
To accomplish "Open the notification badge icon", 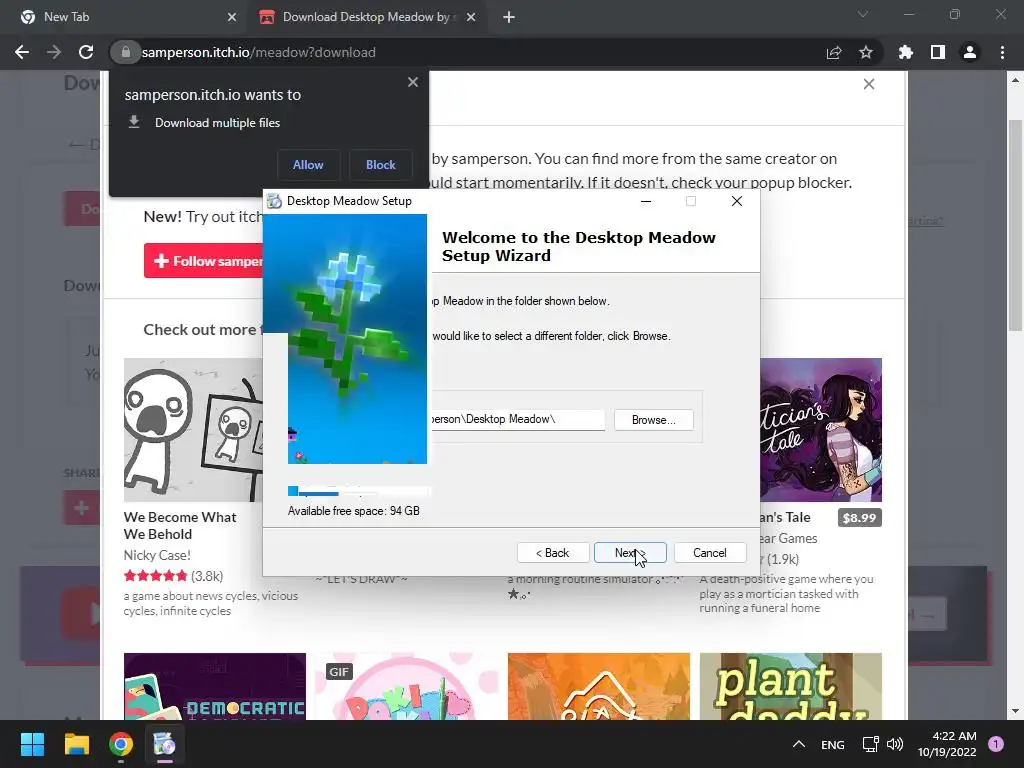I will pos(996,744).
